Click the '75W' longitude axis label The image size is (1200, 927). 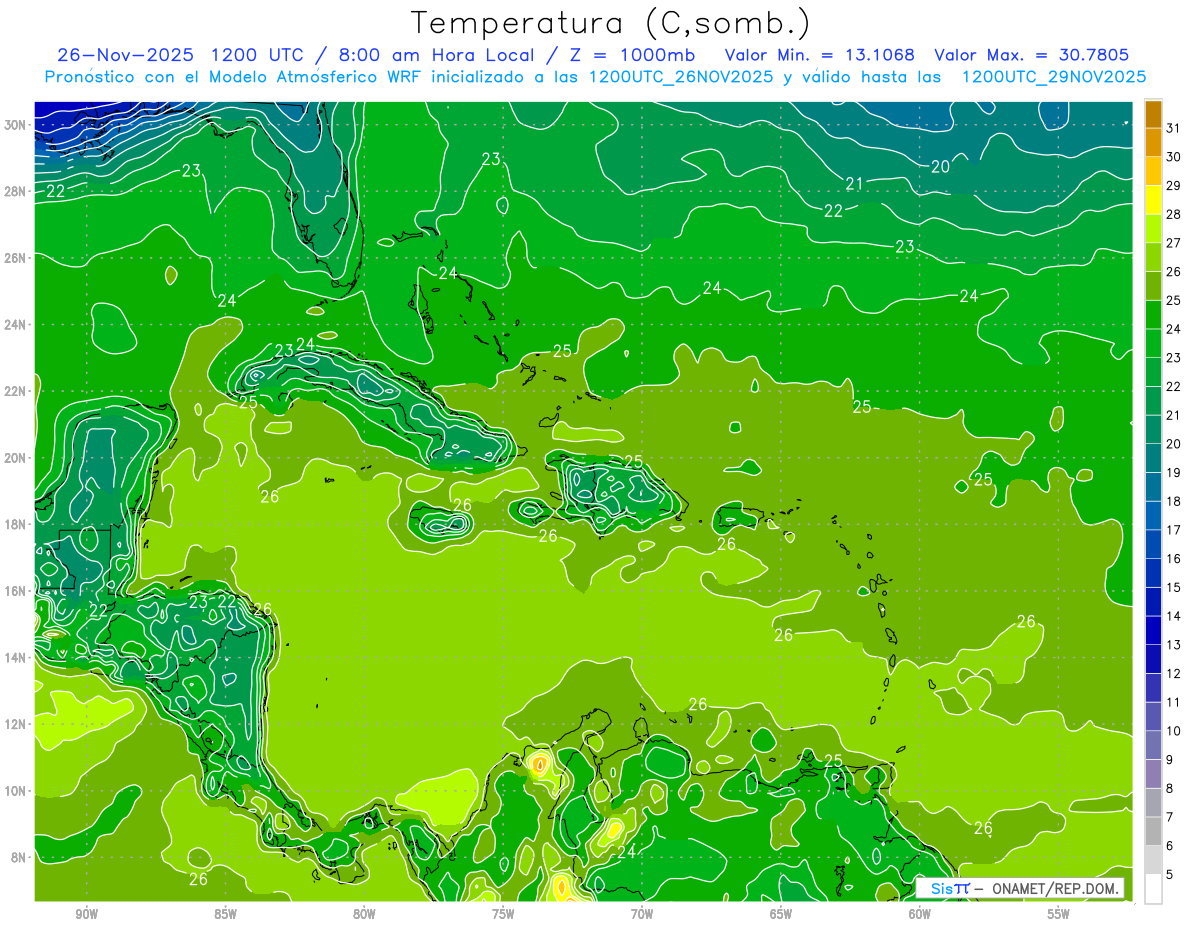[503, 914]
